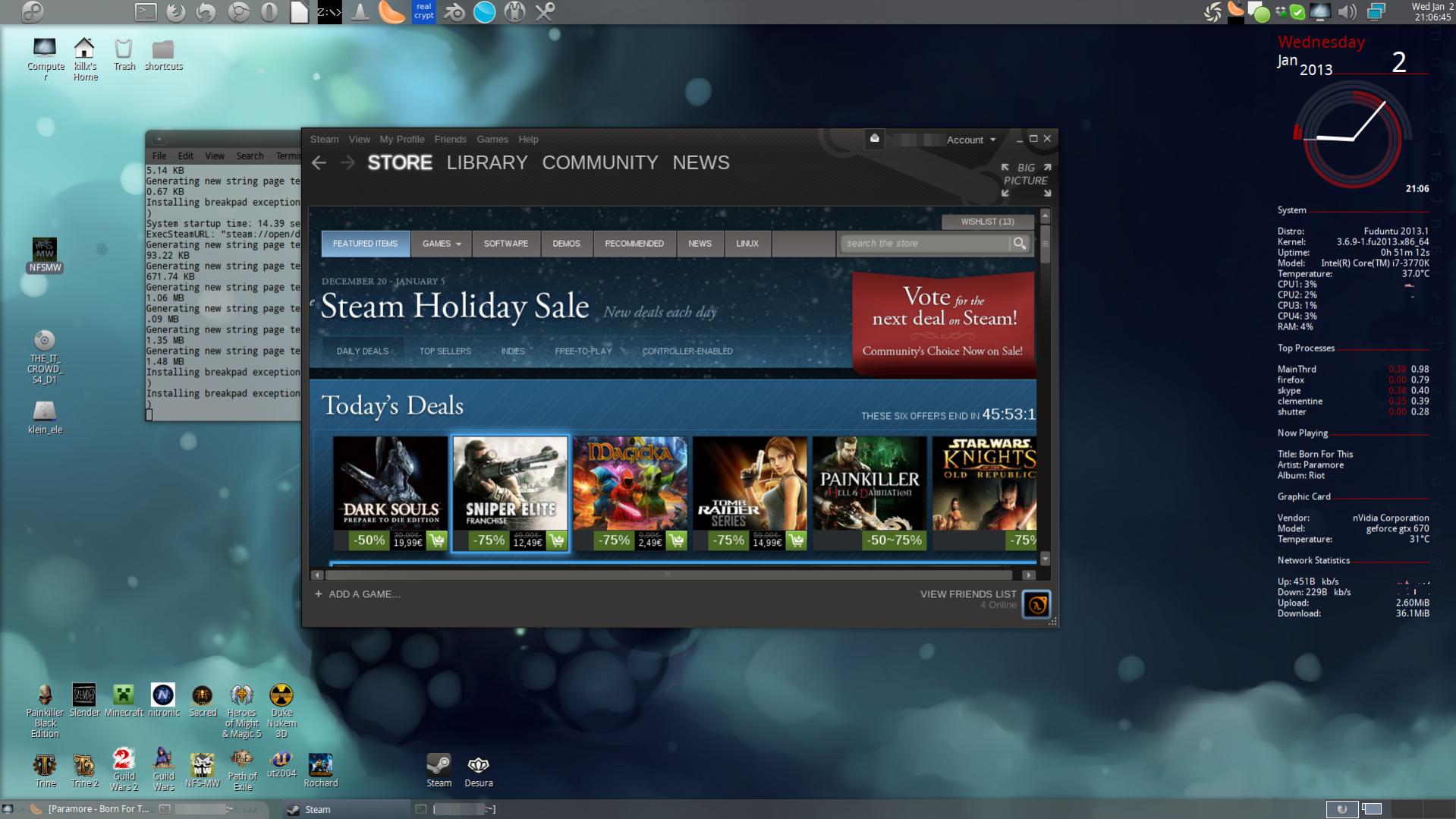The height and width of the screenshot is (819, 1456).
Task: Open CONTROLLER-ENABLED sale link
Action: [x=687, y=351]
